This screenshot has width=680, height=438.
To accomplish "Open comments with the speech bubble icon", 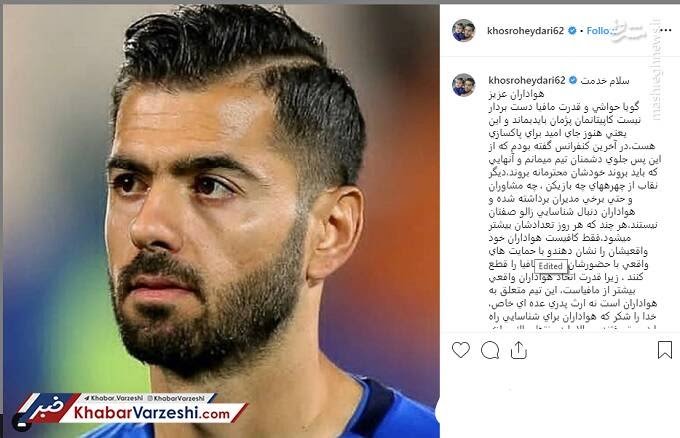I will click(490, 350).
